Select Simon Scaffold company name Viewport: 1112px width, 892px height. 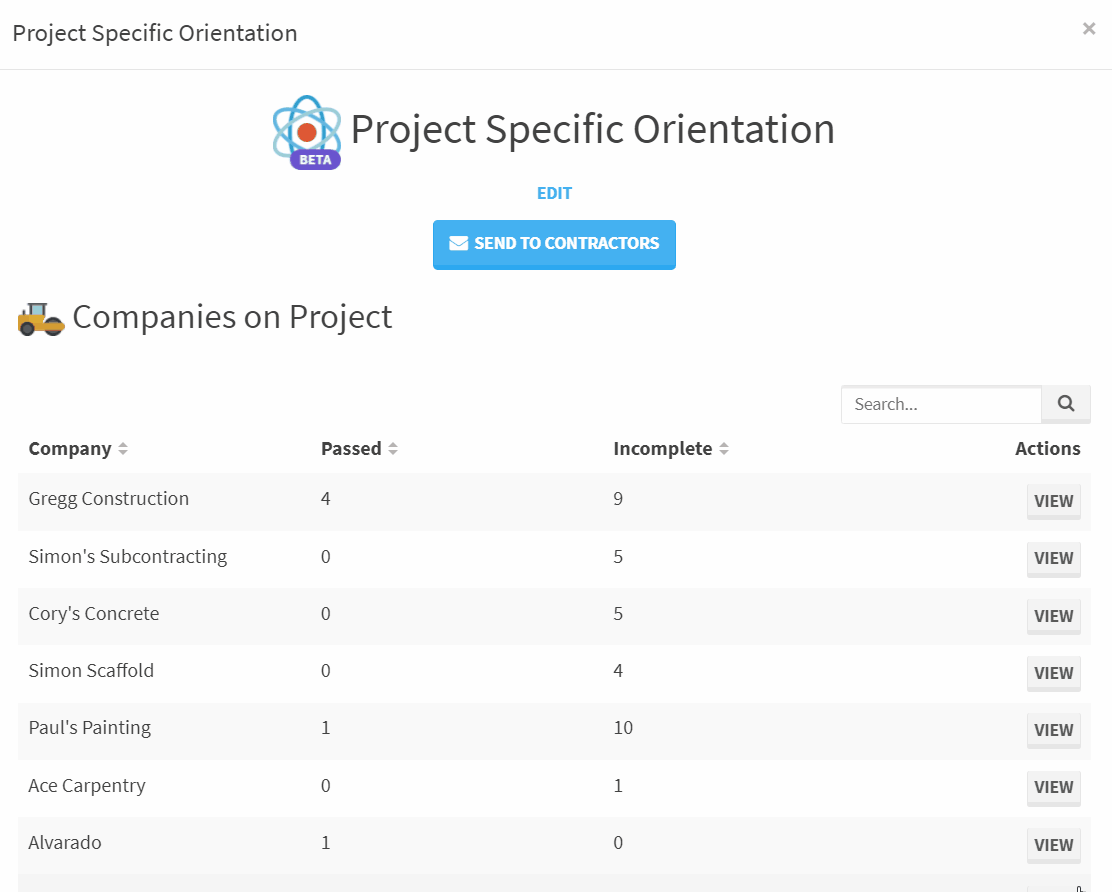click(x=91, y=671)
